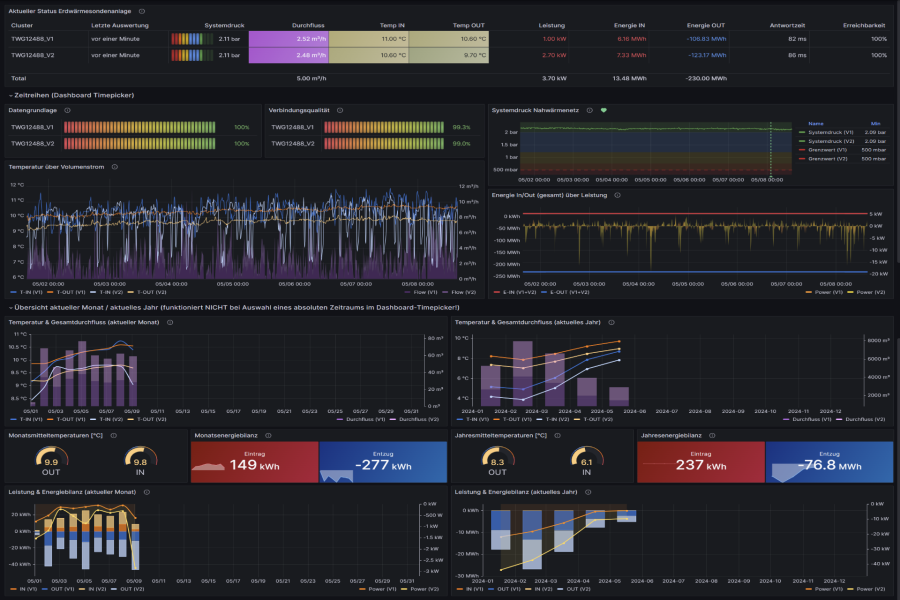Click the info icon on Datengrundlage panel
900x600 pixels.
(67, 109)
